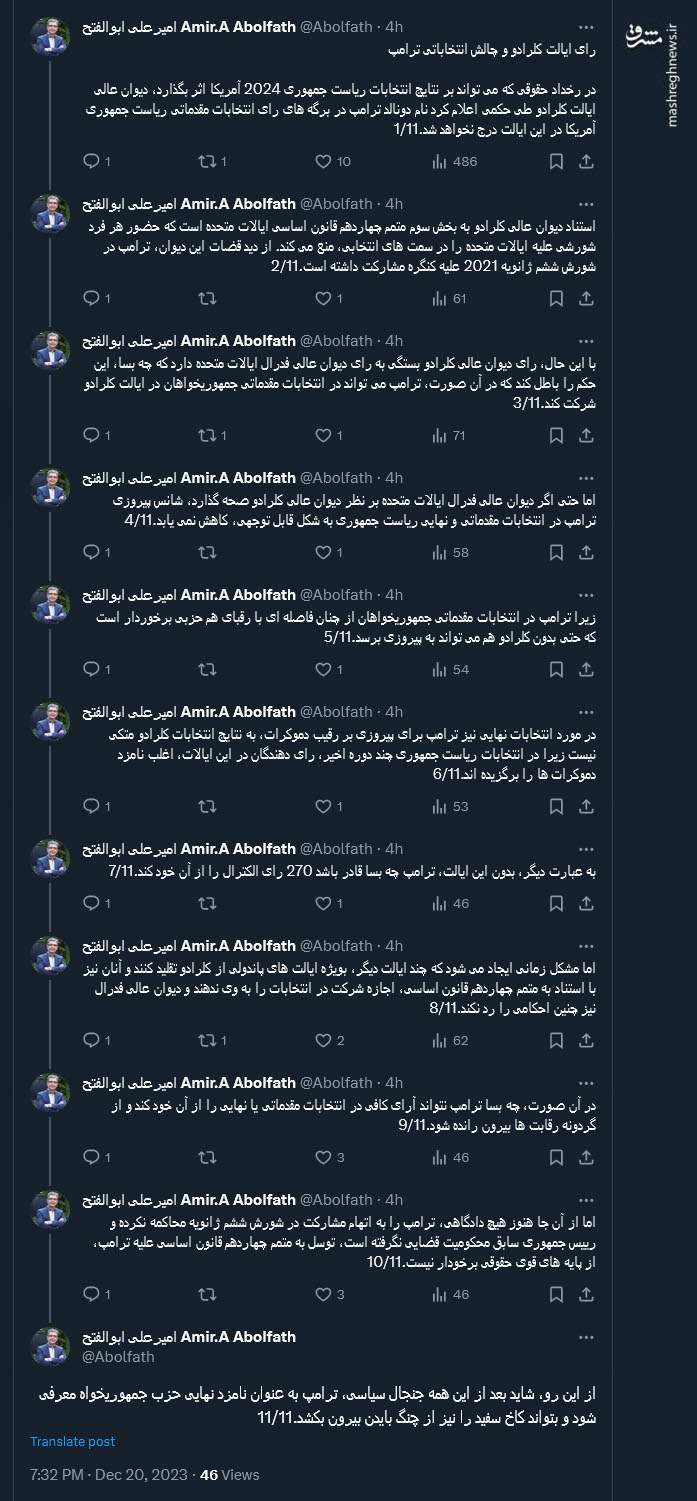The image size is (697, 1501).
Task: Open the share icon on tweet 1/11
Action: (588, 161)
